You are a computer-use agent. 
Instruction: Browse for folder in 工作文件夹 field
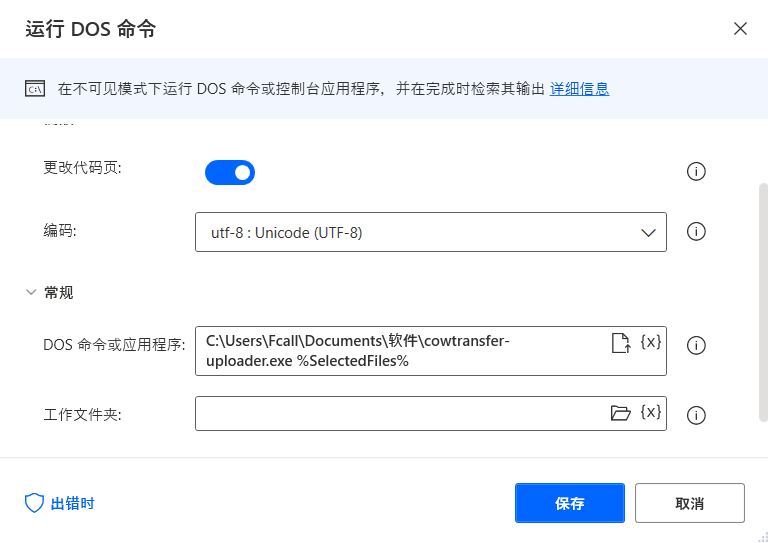[621, 413]
